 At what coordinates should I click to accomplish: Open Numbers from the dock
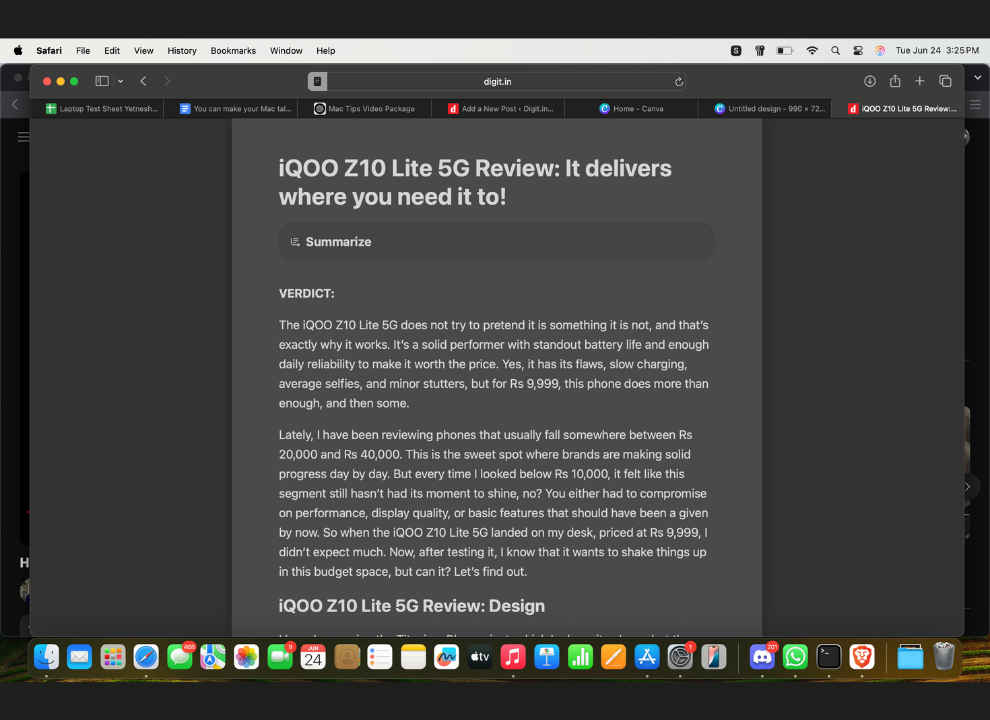pyautogui.click(x=580, y=657)
